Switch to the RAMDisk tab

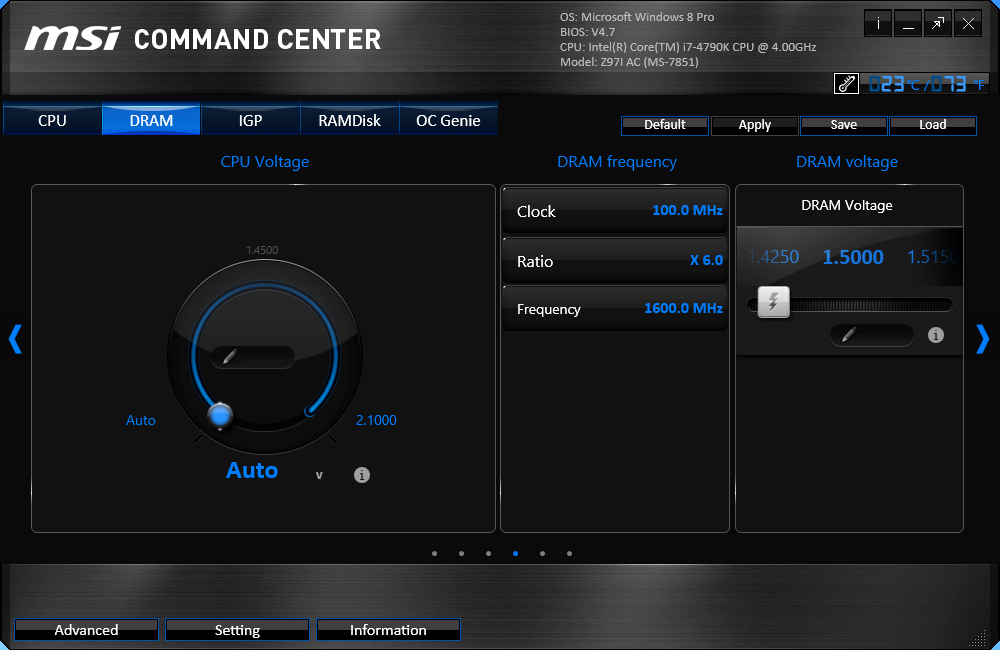point(349,120)
